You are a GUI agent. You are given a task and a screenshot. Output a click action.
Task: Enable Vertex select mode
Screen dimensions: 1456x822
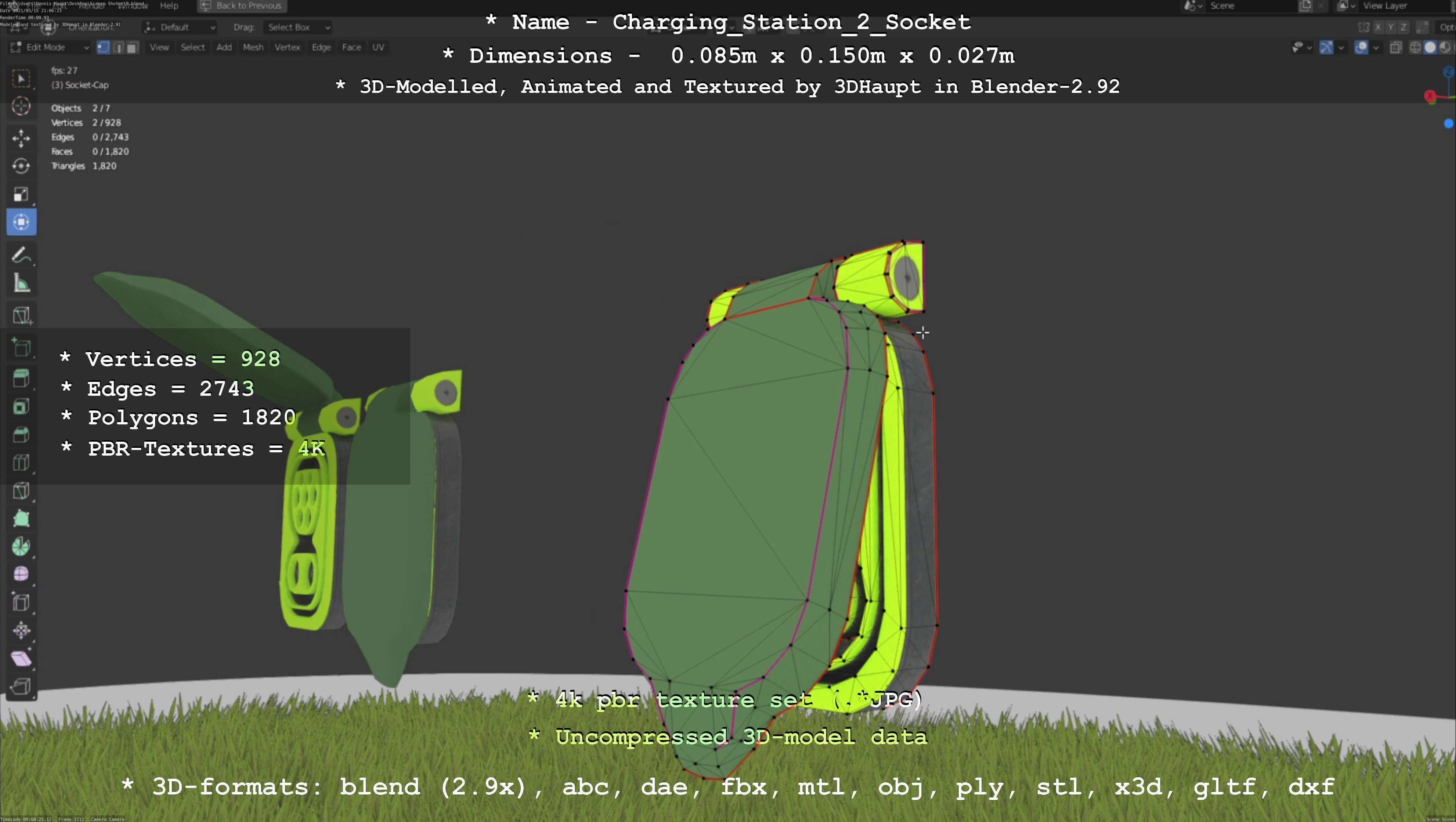(103, 47)
